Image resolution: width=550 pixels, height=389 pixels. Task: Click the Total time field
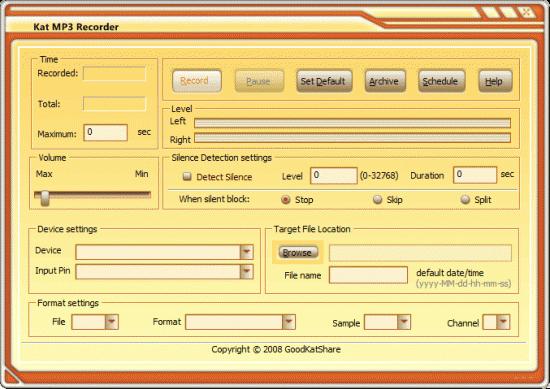click(115, 104)
